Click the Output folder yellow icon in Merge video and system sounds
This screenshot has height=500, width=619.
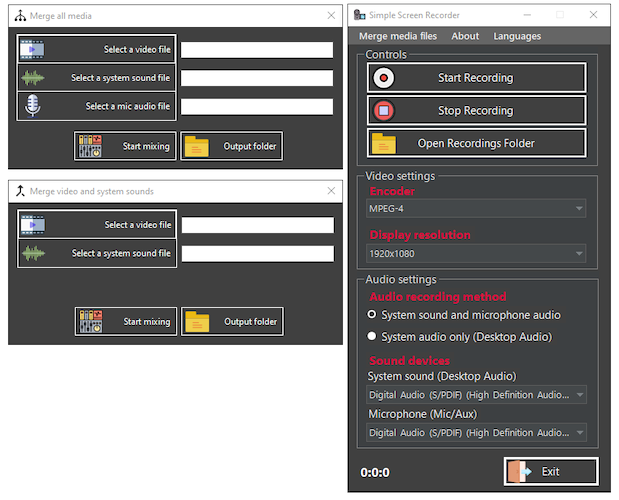(197, 322)
